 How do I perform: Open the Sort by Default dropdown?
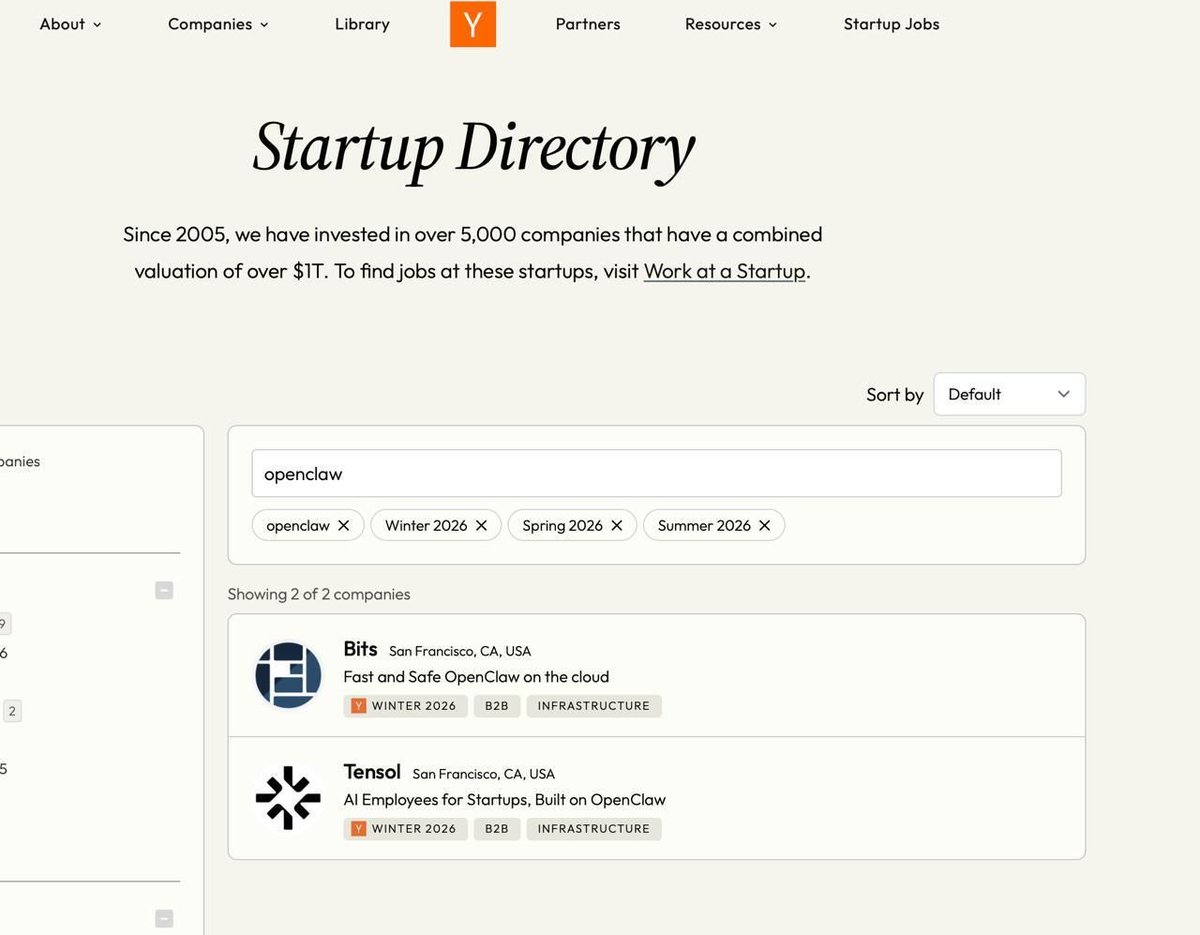coord(1009,394)
